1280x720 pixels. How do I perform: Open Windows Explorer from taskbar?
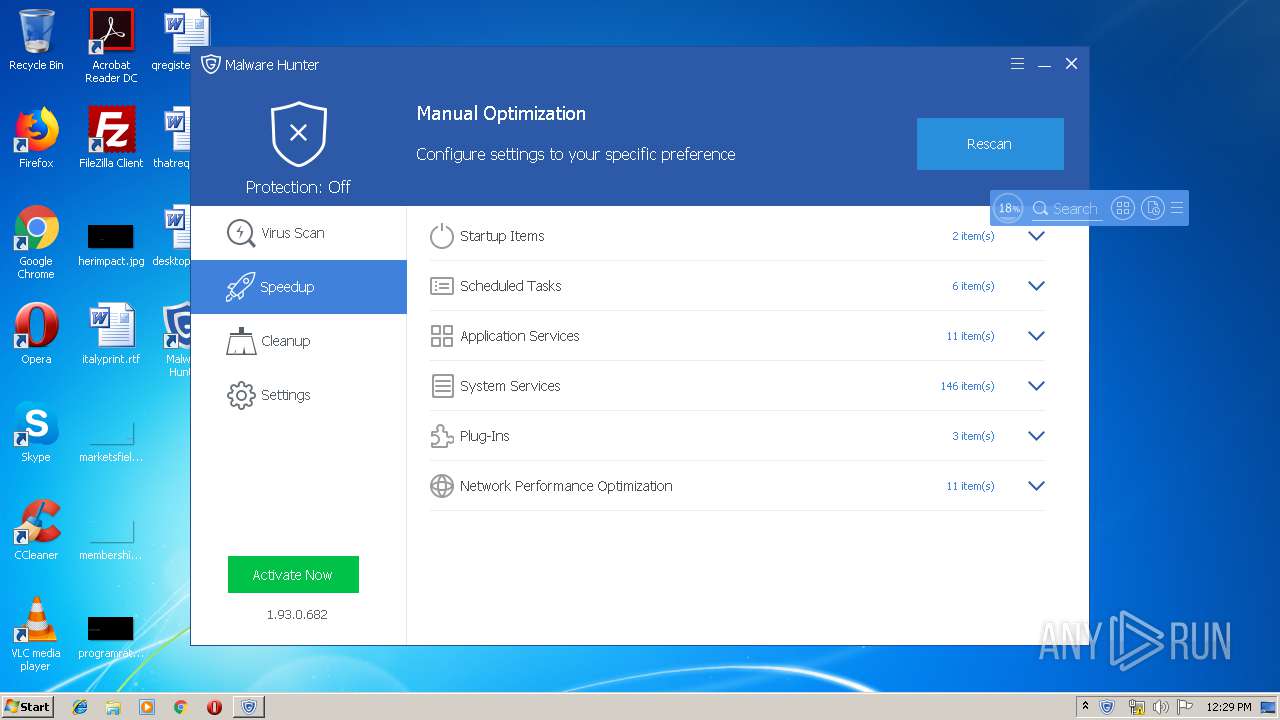113,707
